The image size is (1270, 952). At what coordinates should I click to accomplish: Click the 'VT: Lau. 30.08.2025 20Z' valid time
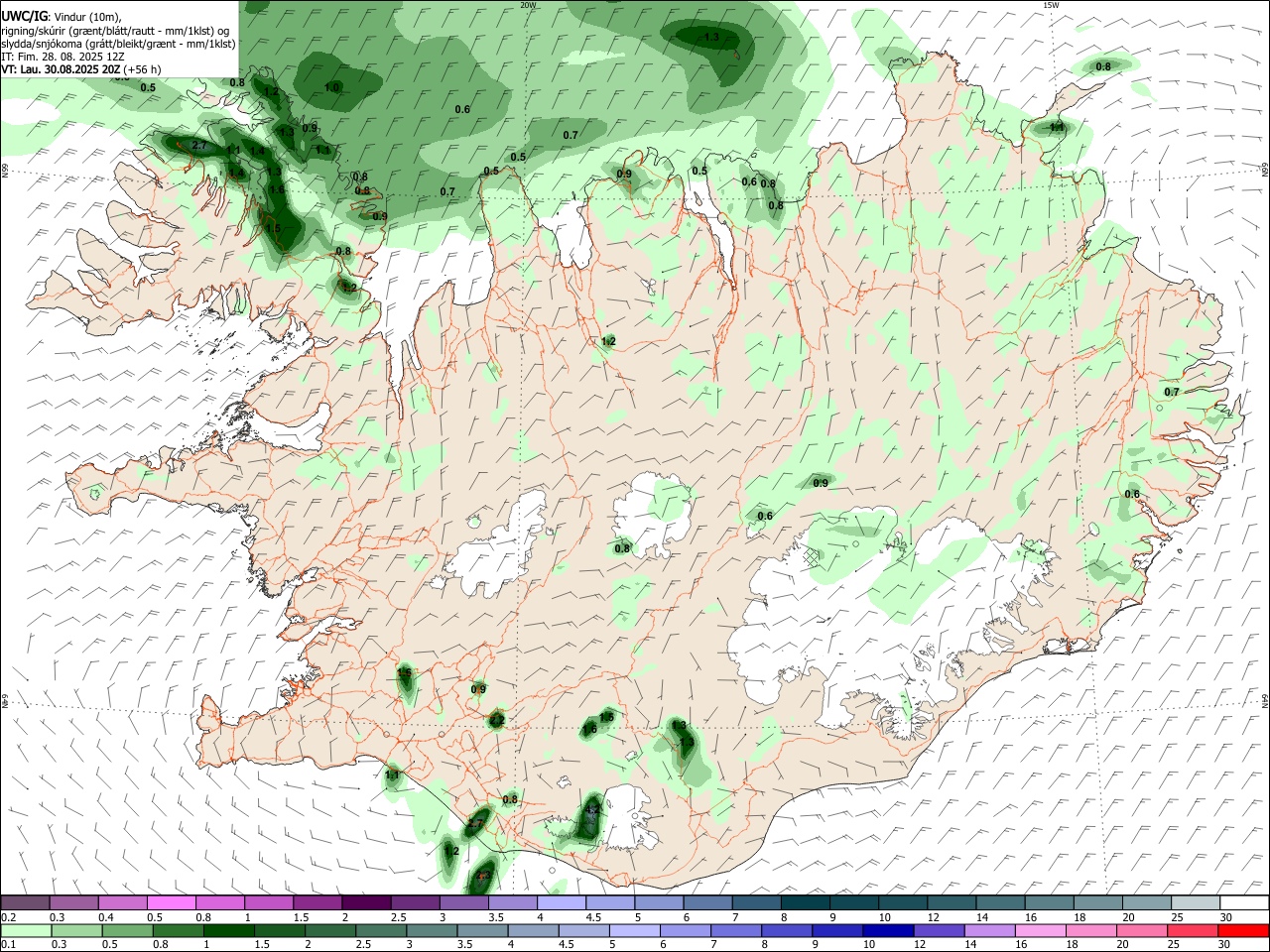(x=61, y=69)
